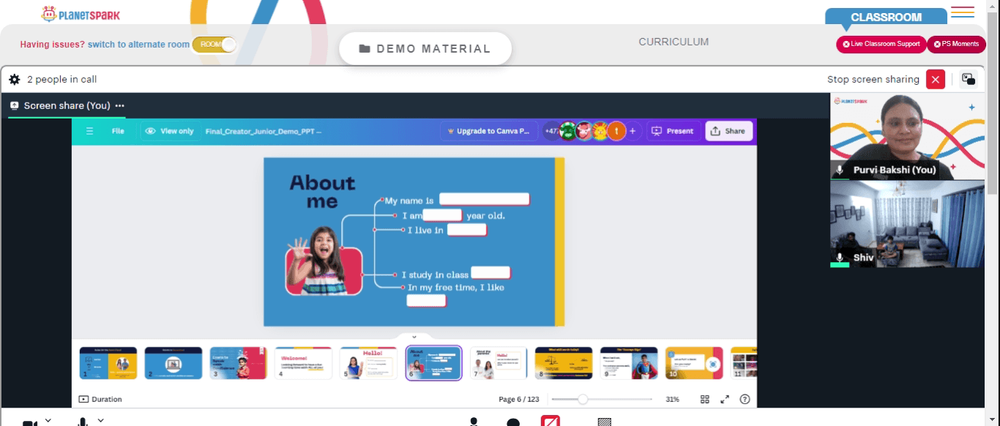Viewport: 1000px width, 426px height.
Task: Click Upgrade to Canva Pro button
Action: pyautogui.click(x=488, y=131)
